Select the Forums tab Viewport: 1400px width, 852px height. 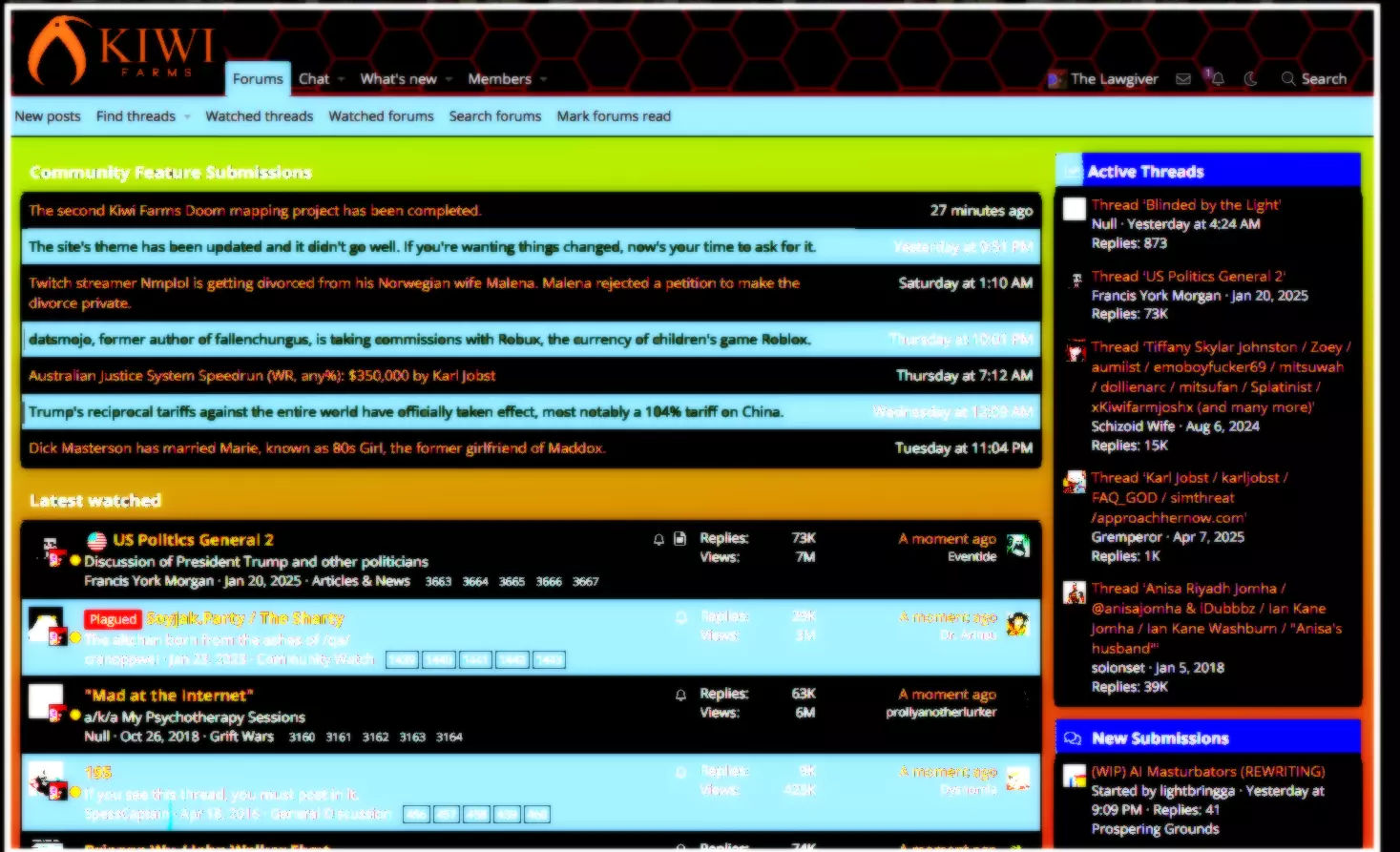point(258,79)
